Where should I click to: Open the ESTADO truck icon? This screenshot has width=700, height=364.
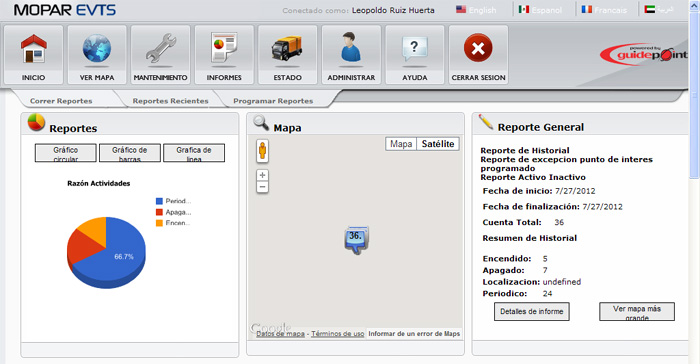click(288, 48)
